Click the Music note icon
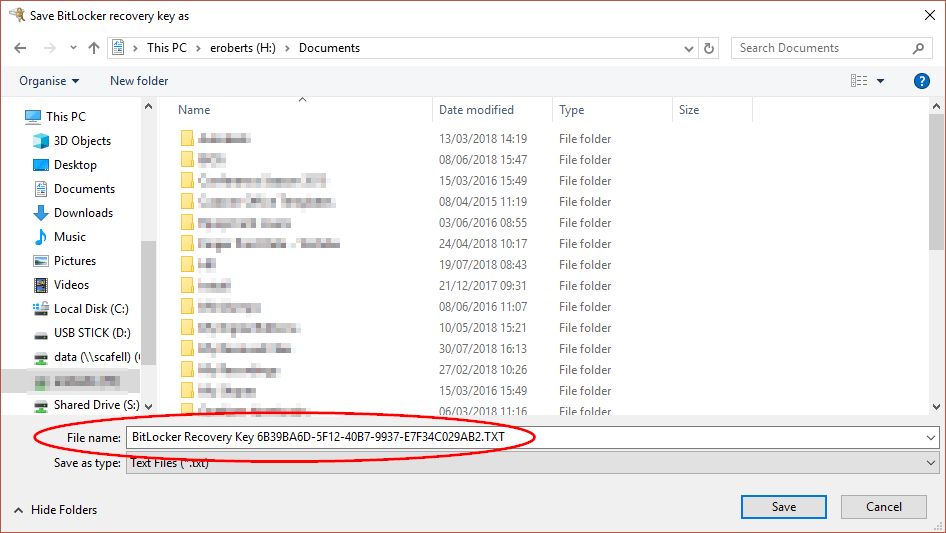946x533 pixels. [40, 237]
